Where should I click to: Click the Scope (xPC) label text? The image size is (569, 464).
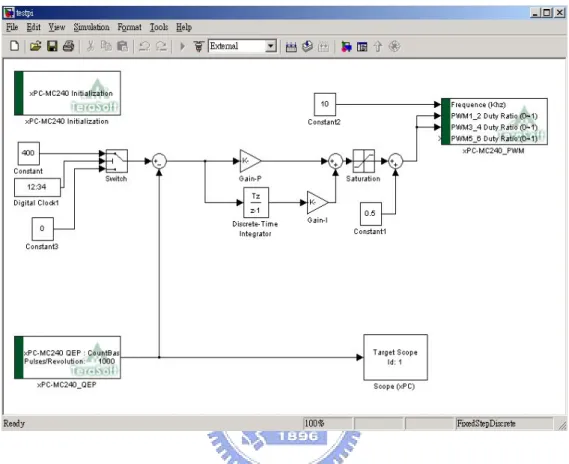pos(394,386)
